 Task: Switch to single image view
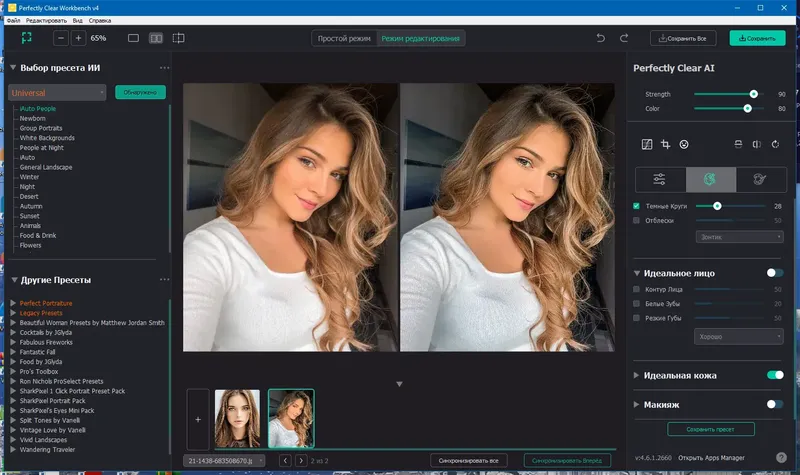pos(133,38)
